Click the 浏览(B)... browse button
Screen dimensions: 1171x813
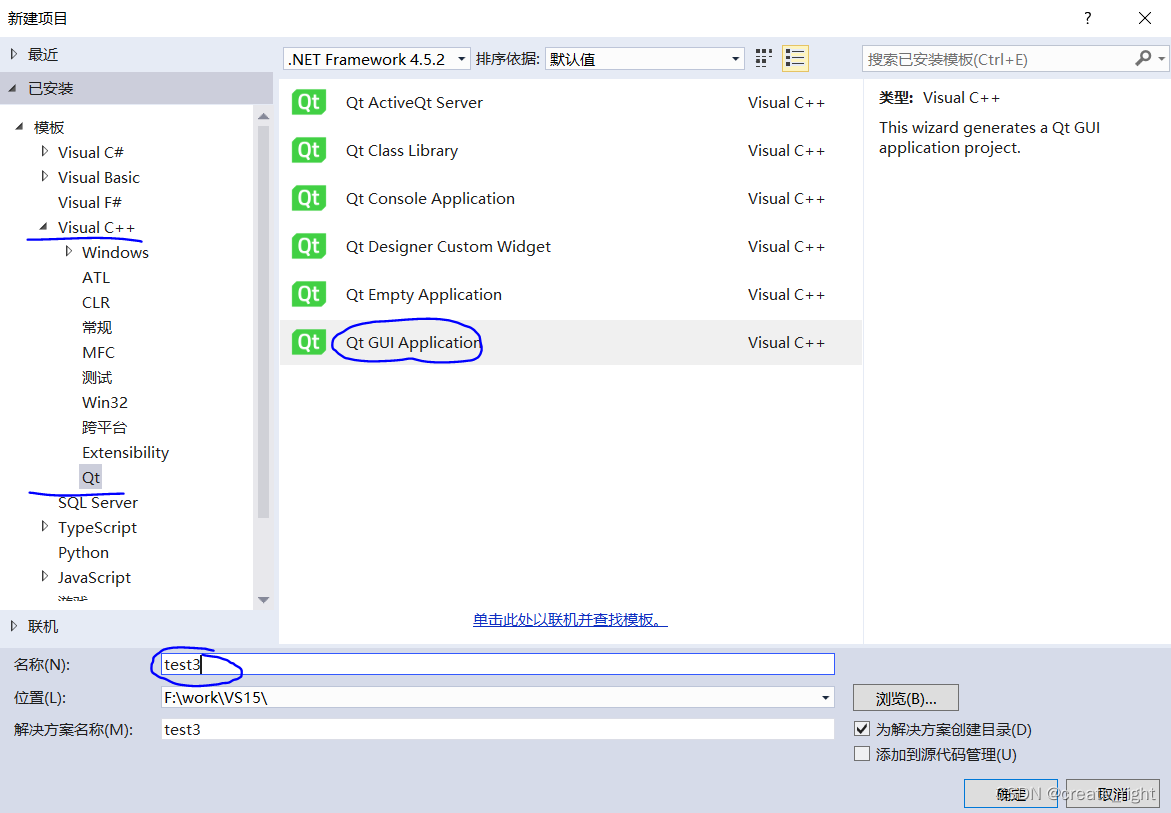(x=905, y=698)
